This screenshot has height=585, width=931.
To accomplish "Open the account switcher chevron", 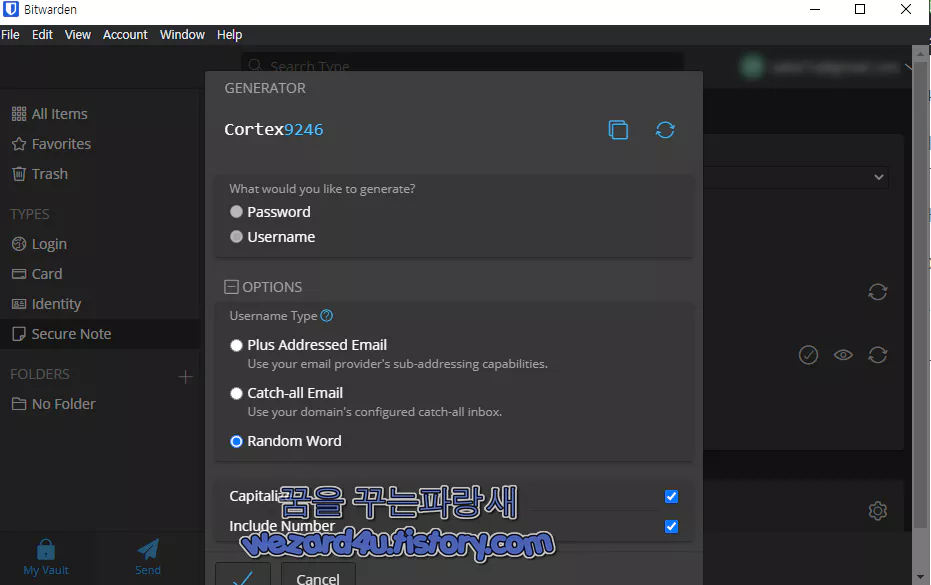I will [x=908, y=67].
